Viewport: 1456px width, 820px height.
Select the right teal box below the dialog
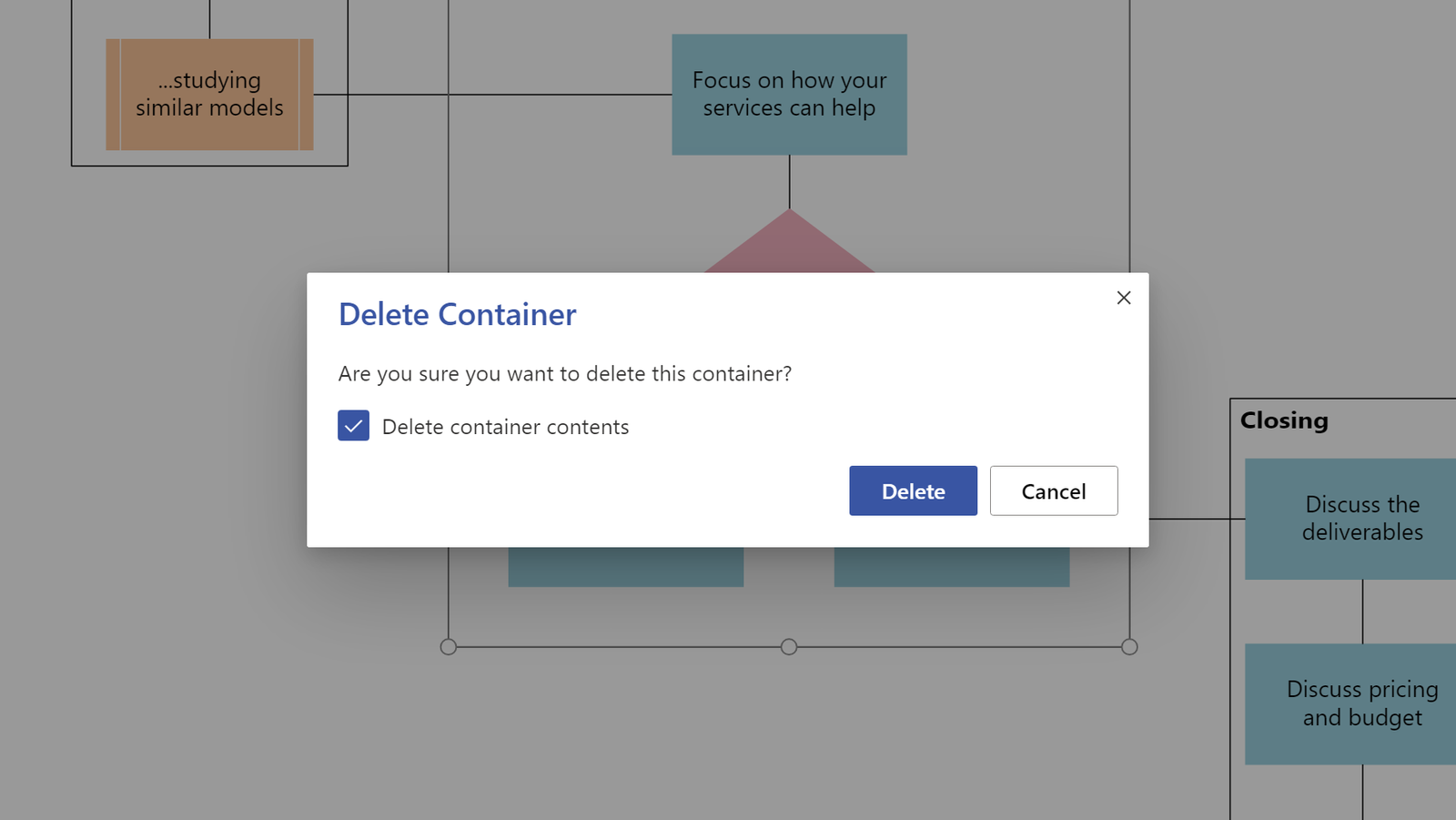951,567
